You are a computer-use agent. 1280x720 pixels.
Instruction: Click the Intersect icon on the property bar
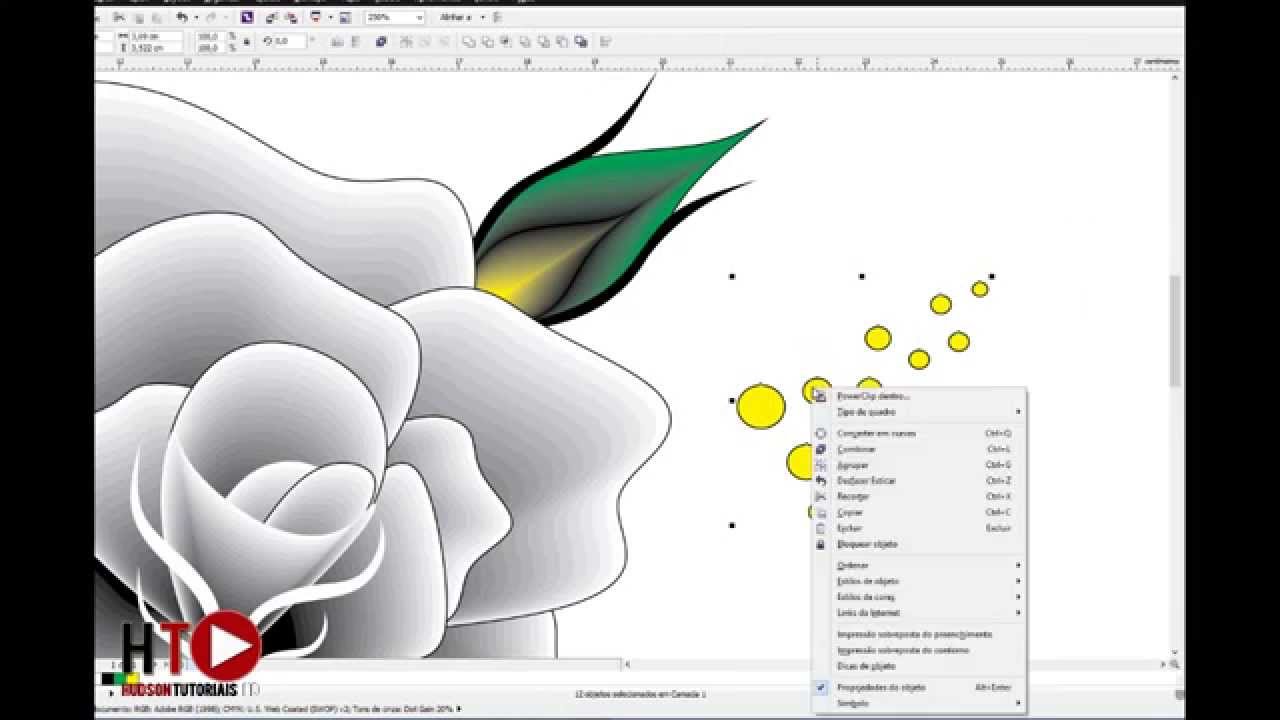[505, 41]
